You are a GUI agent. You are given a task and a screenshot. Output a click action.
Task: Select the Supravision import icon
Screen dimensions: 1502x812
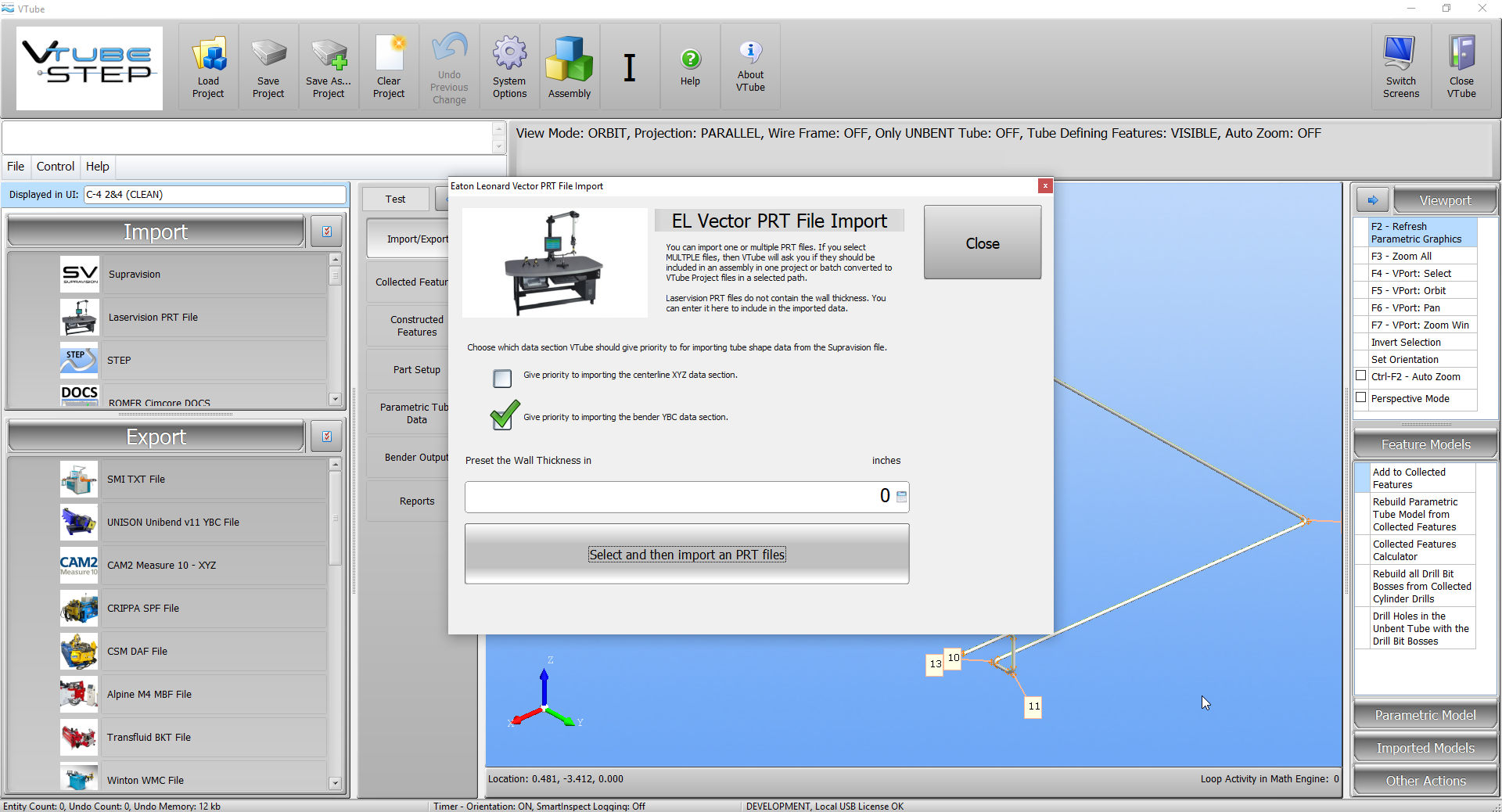coord(80,275)
